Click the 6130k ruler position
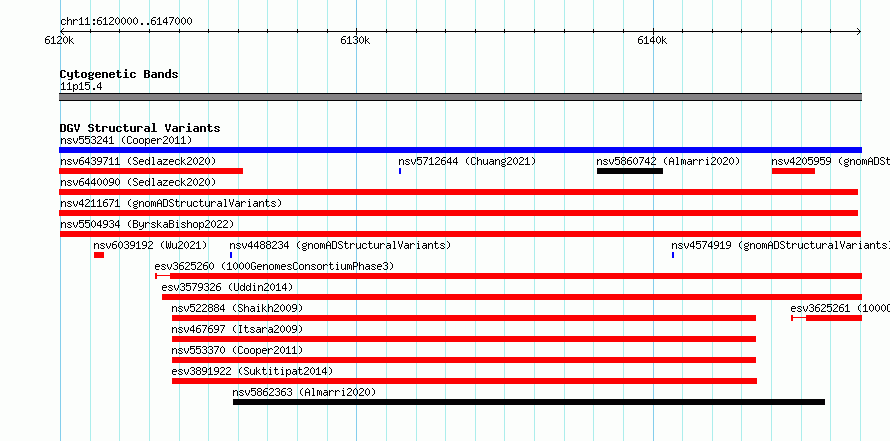The height and width of the screenshot is (441, 890). click(x=355, y=40)
